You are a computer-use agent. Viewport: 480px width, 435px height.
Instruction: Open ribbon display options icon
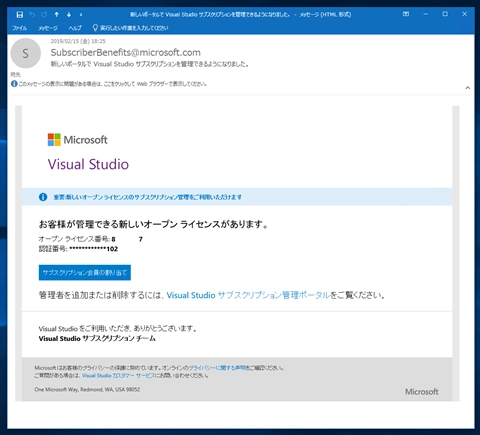point(406,14)
